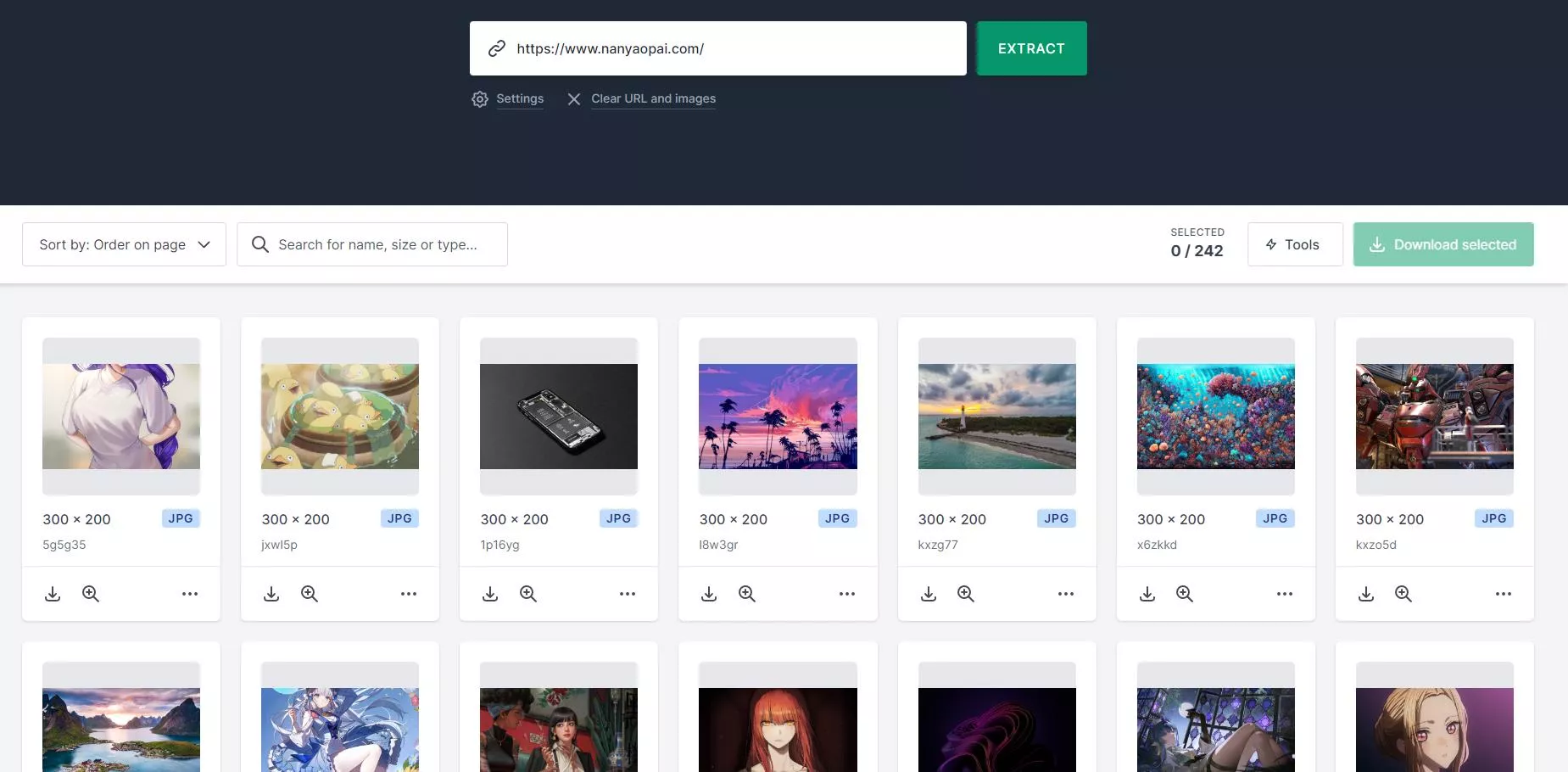This screenshot has height=772, width=1568.
Task: Select the 5g5g35 anime girl thumbnail
Action: (121, 417)
